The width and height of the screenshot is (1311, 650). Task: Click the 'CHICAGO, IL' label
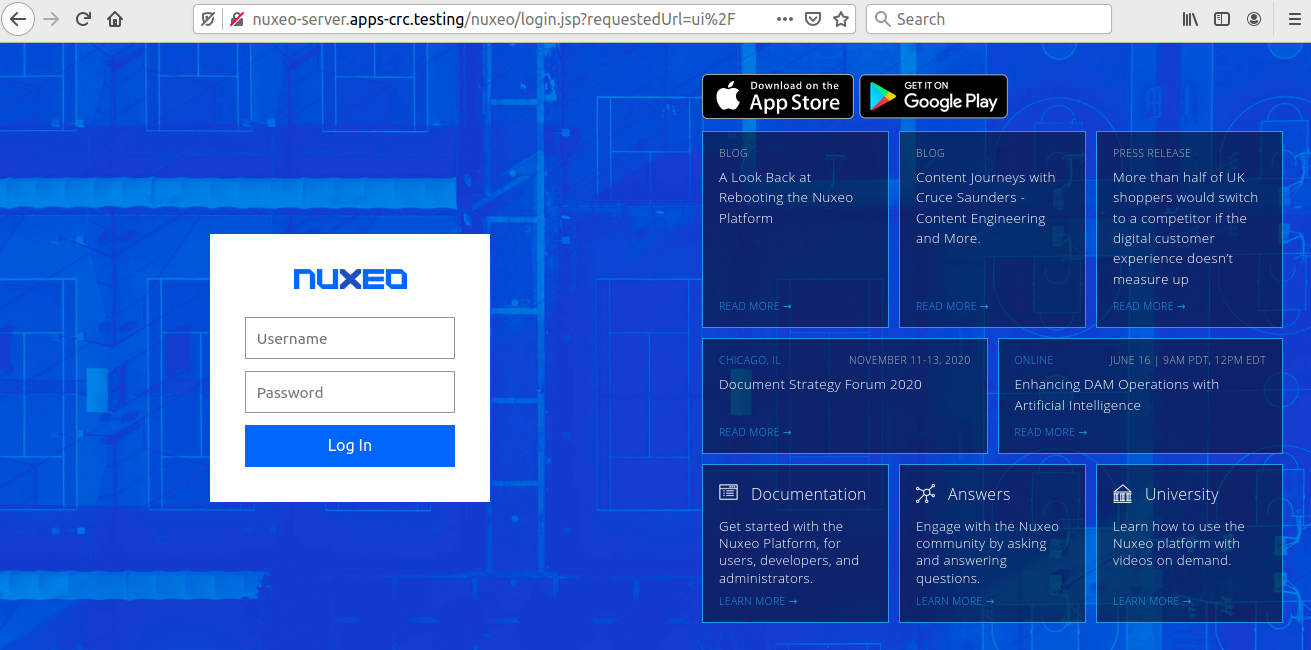pyautogui.click(x=750, y=360)
